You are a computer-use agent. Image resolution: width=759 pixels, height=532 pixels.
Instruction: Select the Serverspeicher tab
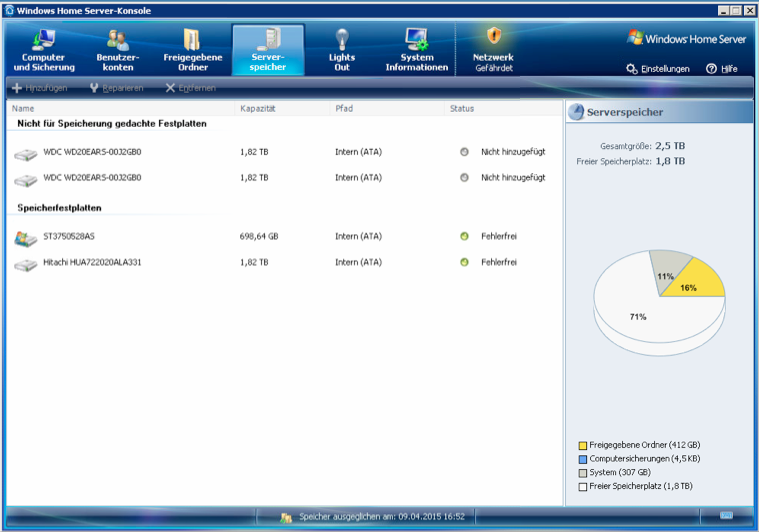coord(268,50)
